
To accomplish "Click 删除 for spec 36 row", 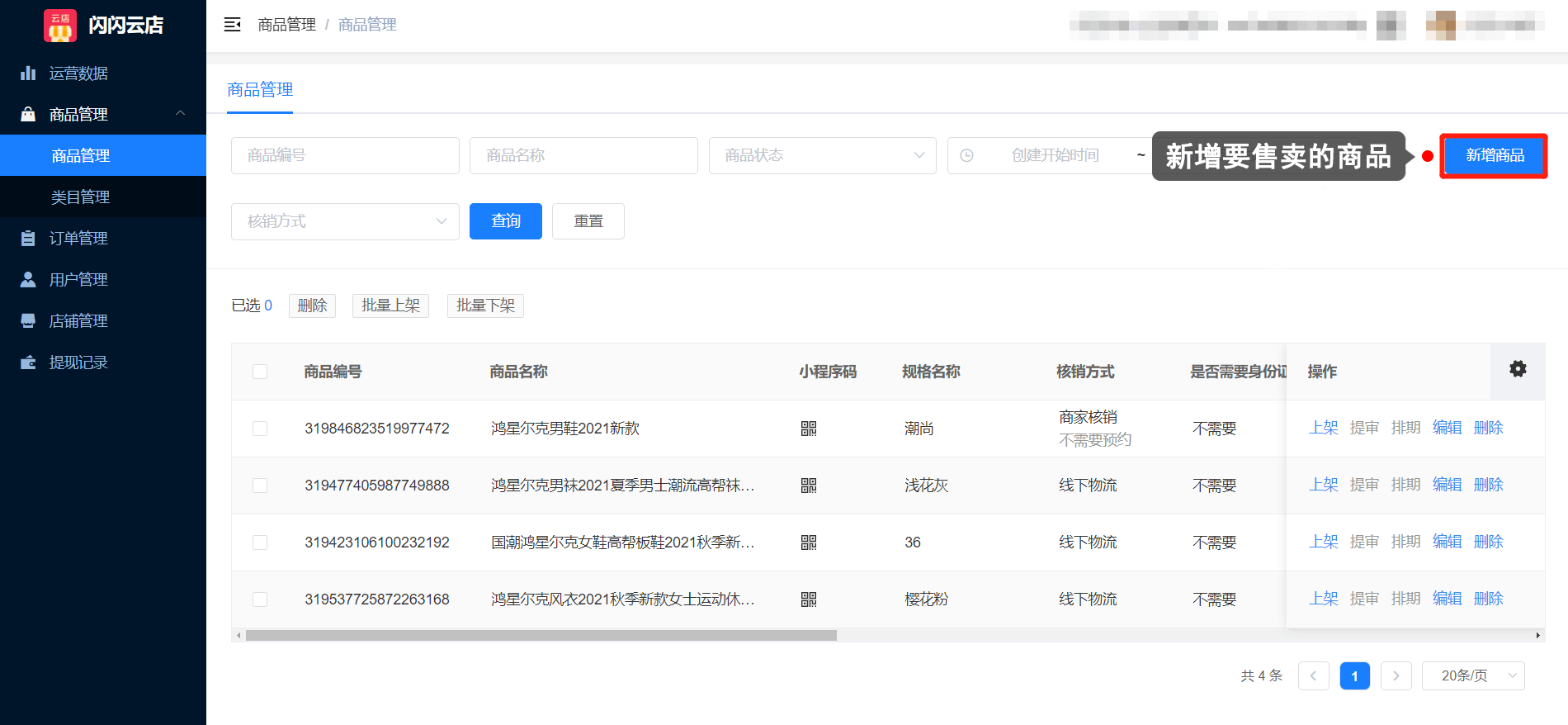I will [x=1489, y=542].
